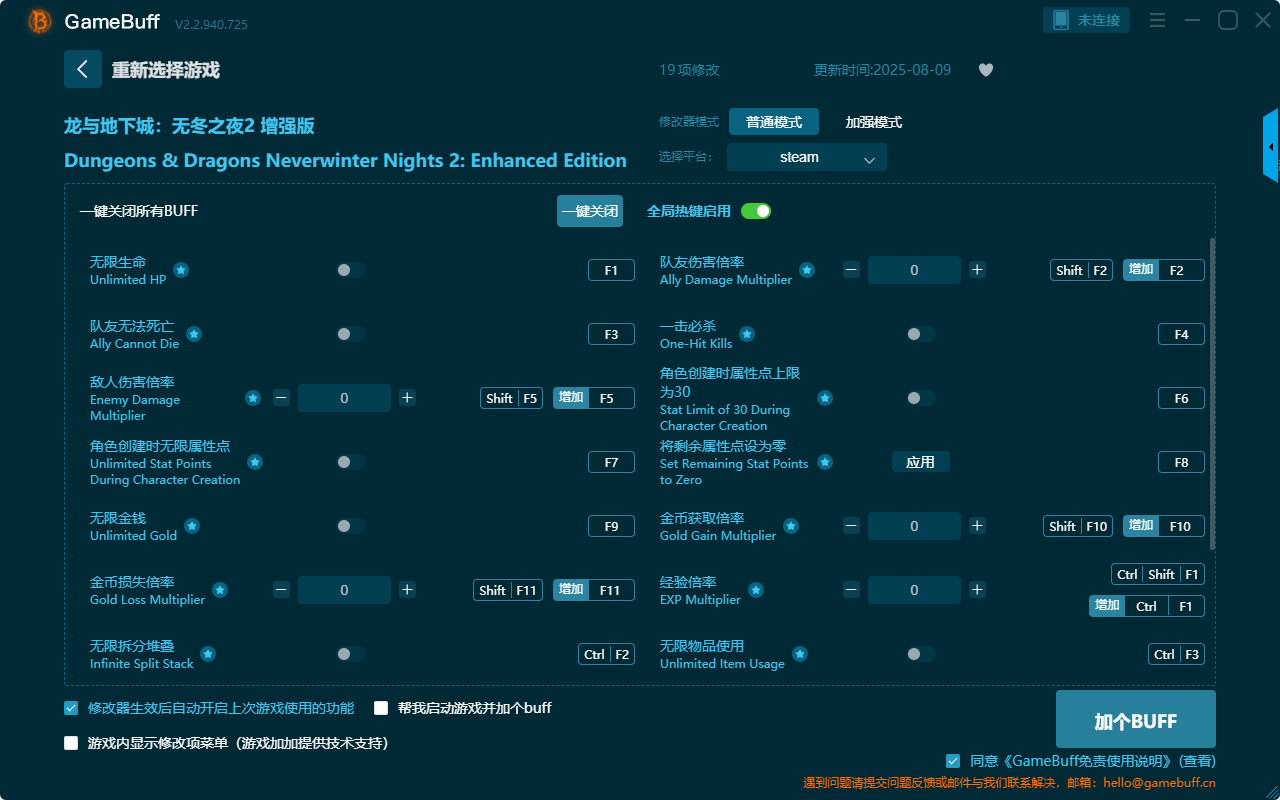Enable One-Hit Kills toggle

921,334
